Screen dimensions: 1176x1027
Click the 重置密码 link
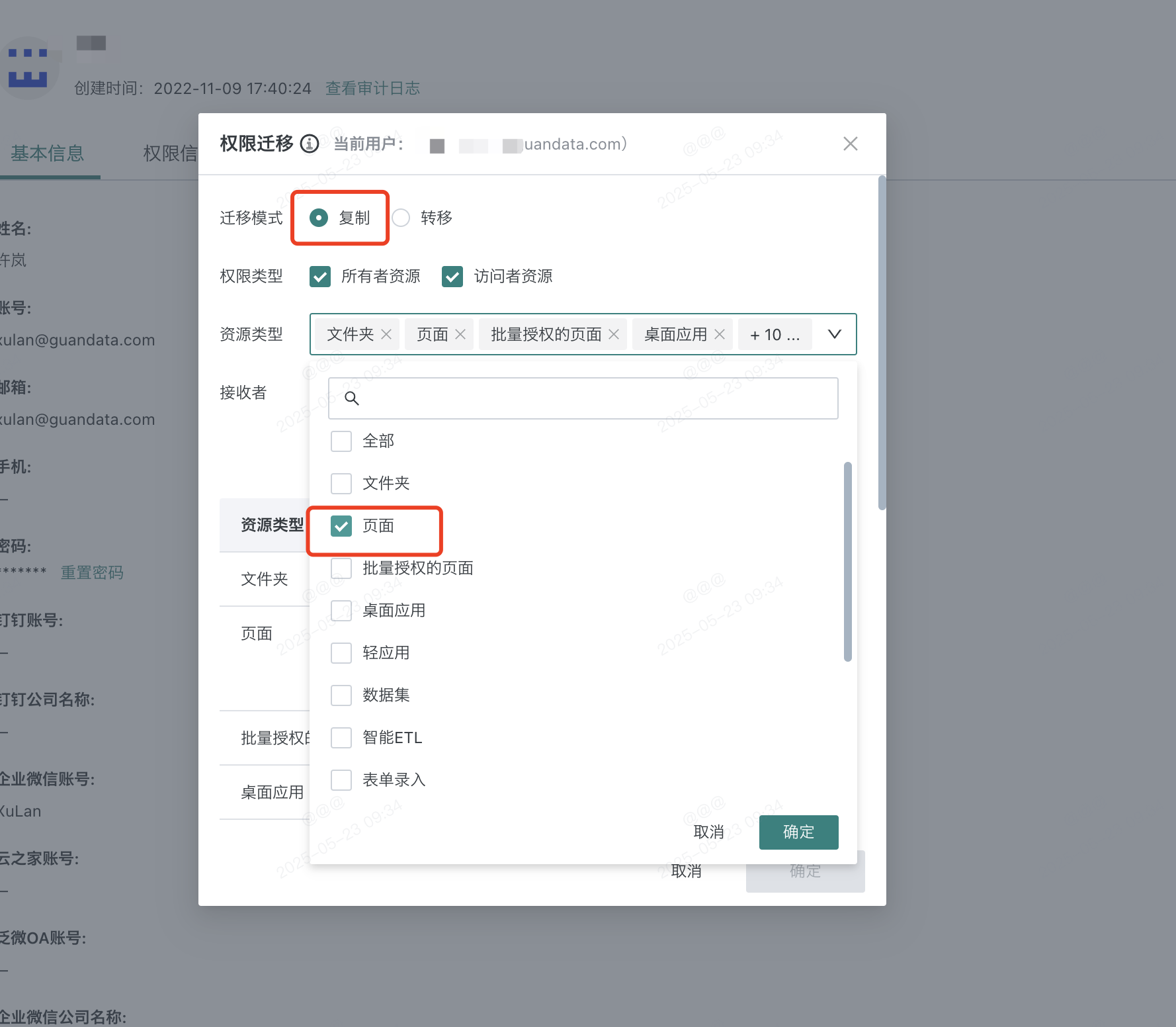(93, 572)
